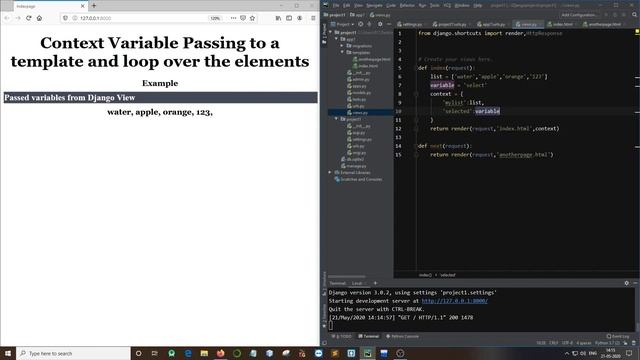640x360 pixels.
Task: Click the 120% zoom level indicator
Action: pos(215,18)
